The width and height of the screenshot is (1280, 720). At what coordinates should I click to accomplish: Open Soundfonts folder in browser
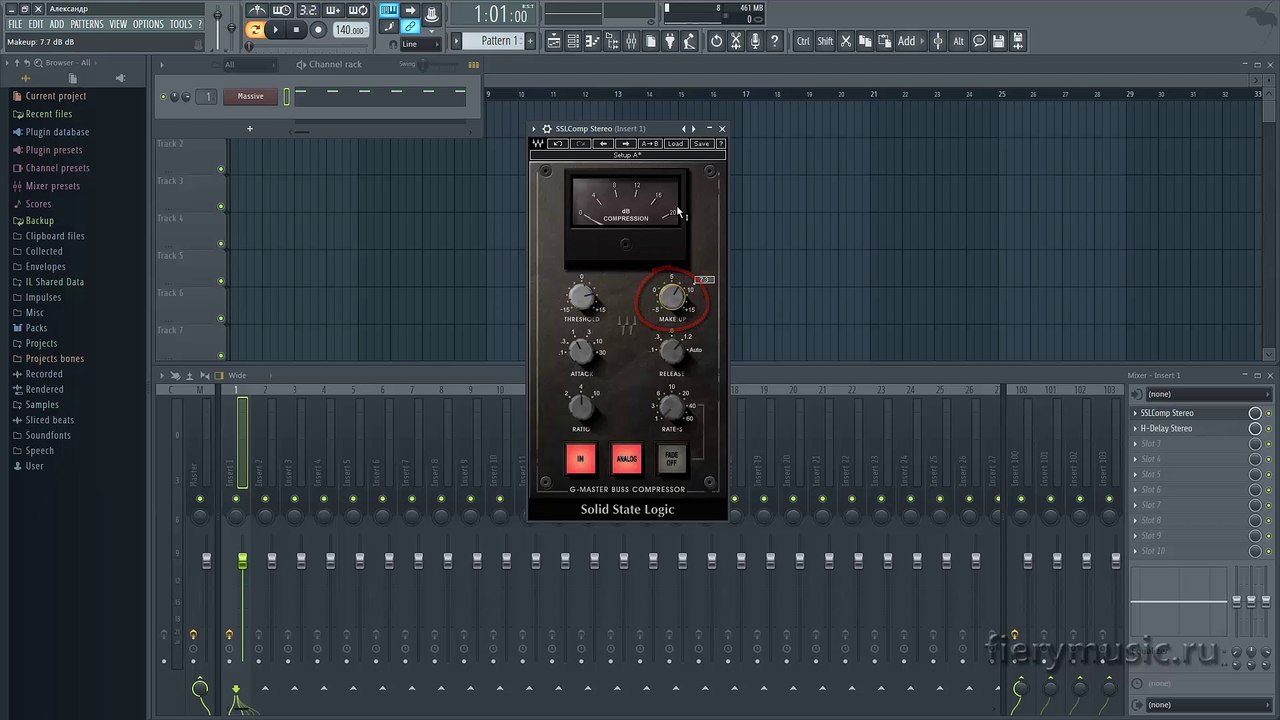pyautogui.click(x=48, y=435)
